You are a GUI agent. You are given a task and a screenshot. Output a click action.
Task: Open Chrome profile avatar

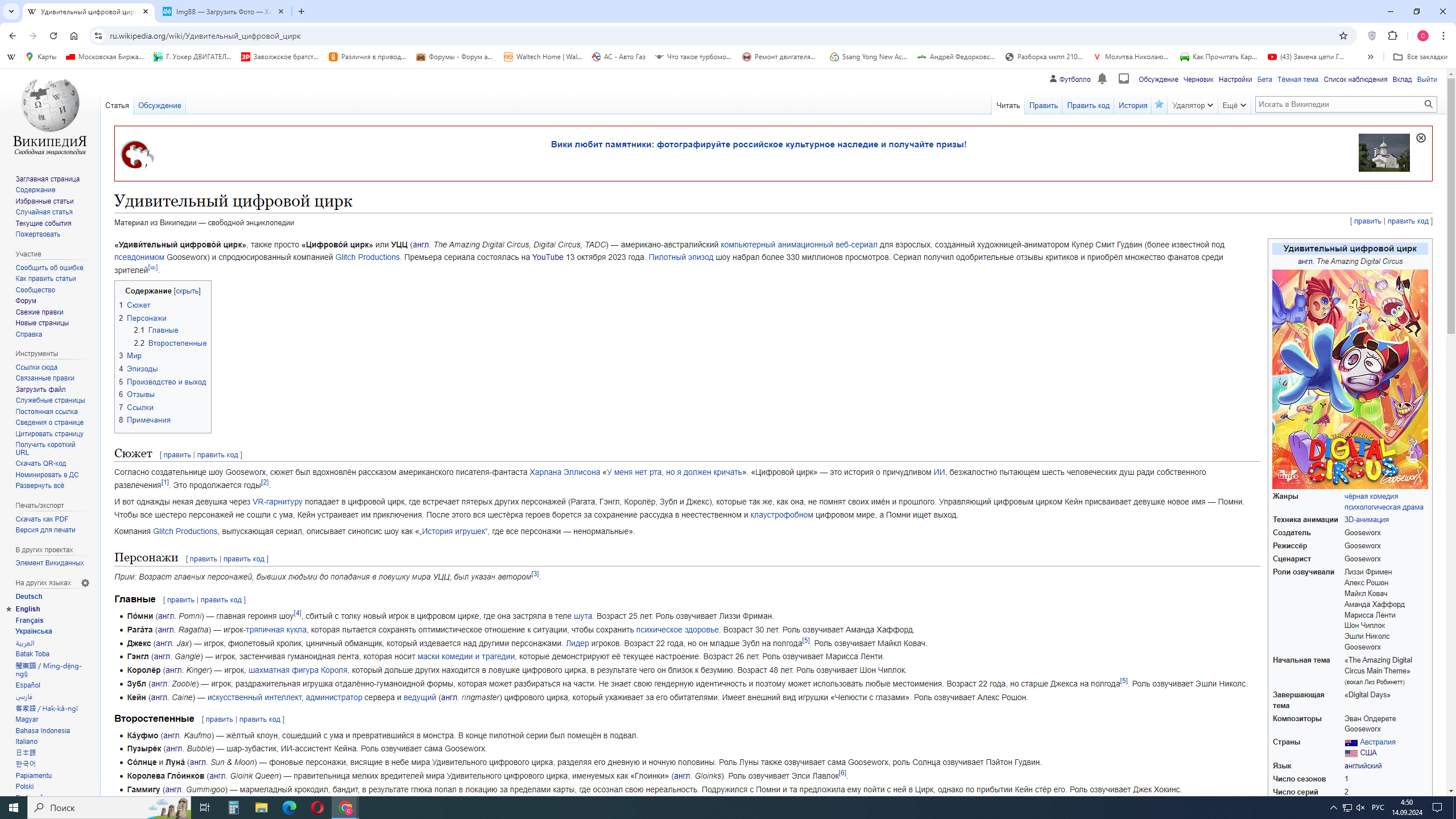[x=1423, y=36]
